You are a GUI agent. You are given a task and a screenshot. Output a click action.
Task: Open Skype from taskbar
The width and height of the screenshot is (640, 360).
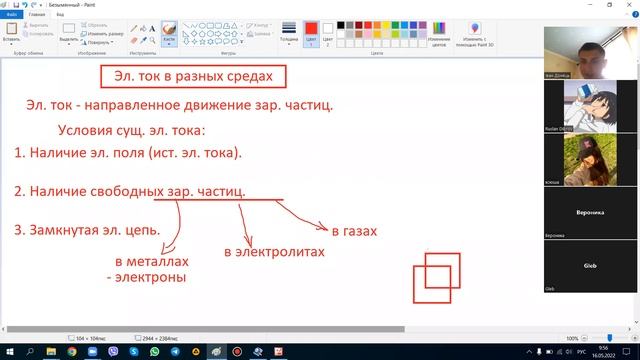(x=134, y=351)
